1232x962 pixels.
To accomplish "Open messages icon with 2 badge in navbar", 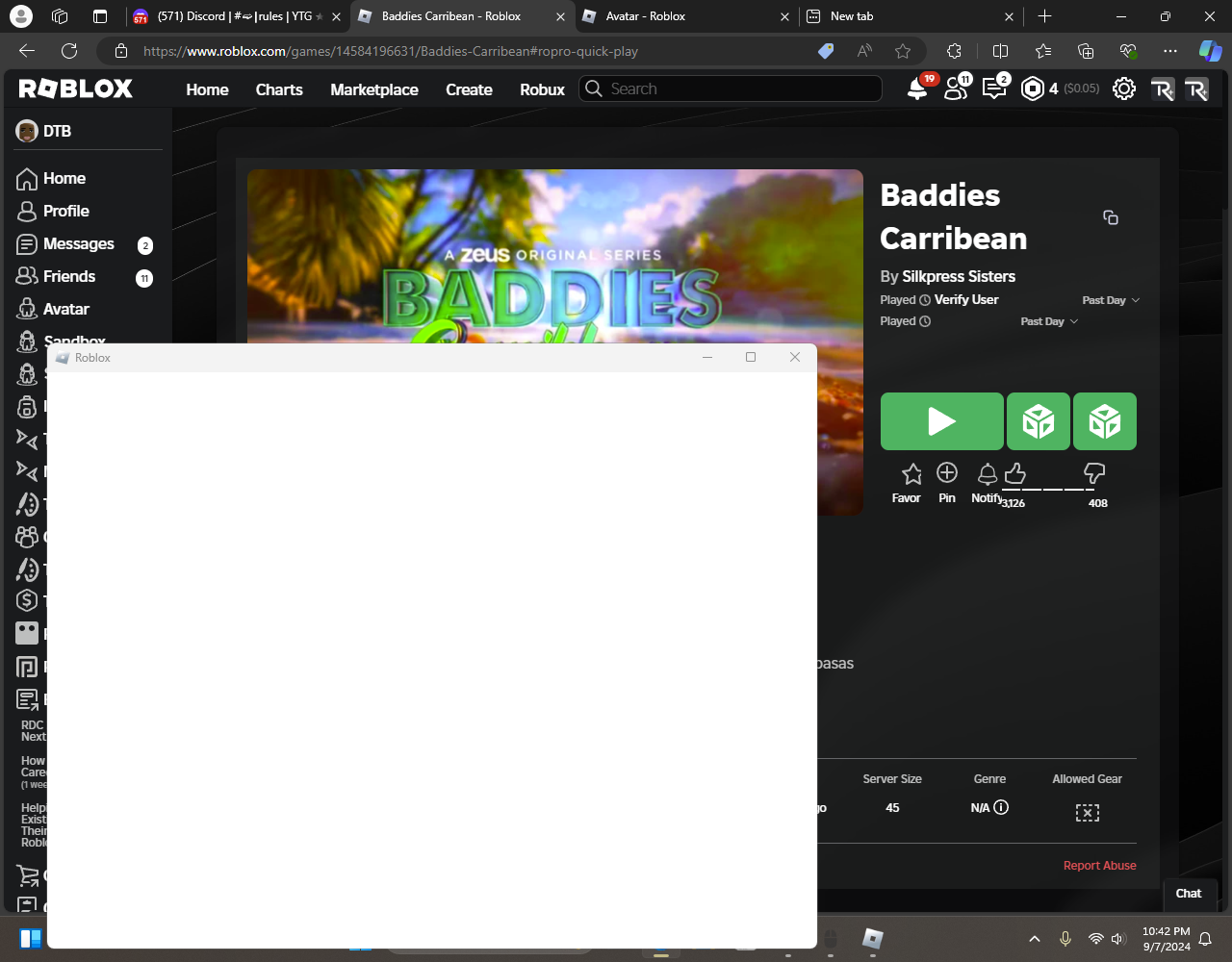I will point(993,89).
